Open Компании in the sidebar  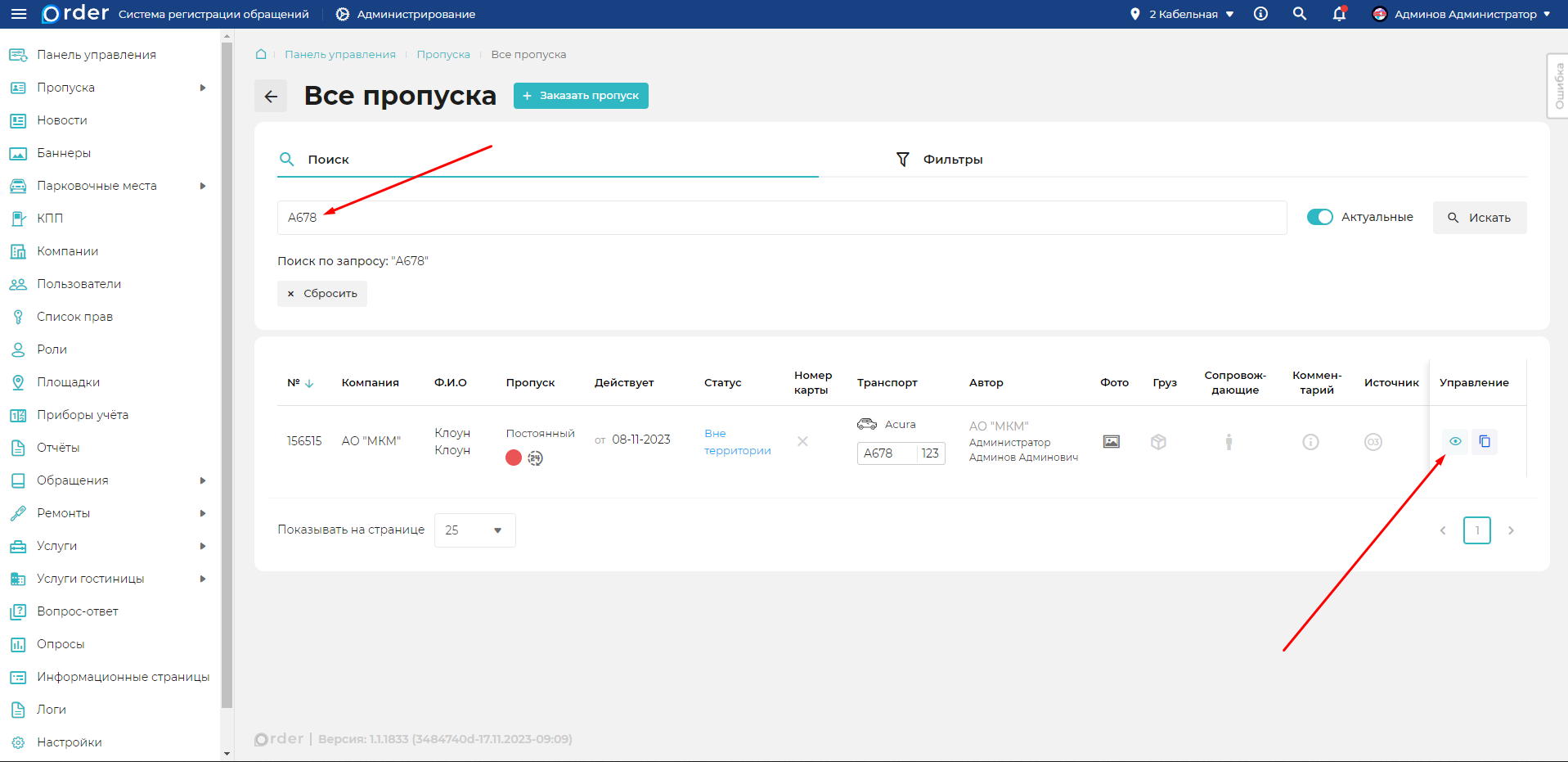pos(67,251)
